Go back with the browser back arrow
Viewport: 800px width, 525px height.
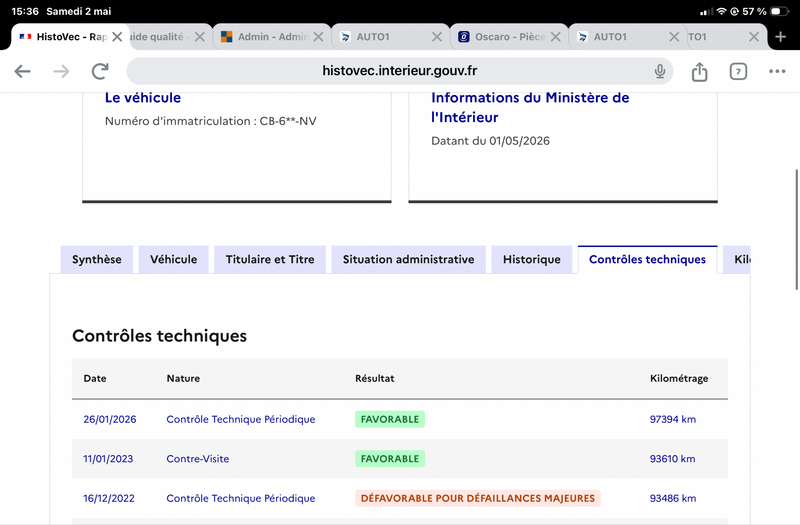point(22,71)
